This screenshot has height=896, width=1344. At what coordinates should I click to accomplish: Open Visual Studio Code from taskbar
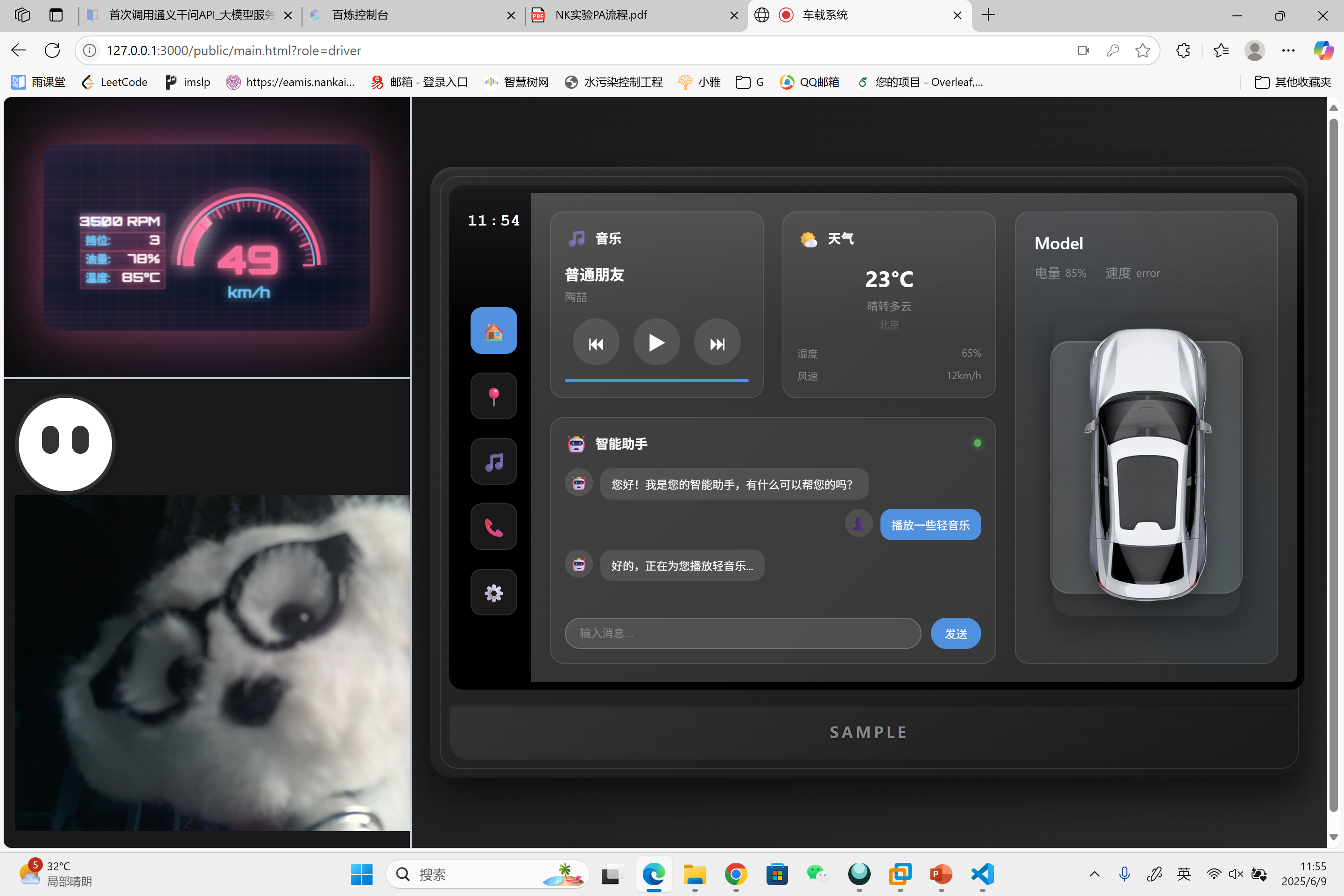tap(982, 874)
